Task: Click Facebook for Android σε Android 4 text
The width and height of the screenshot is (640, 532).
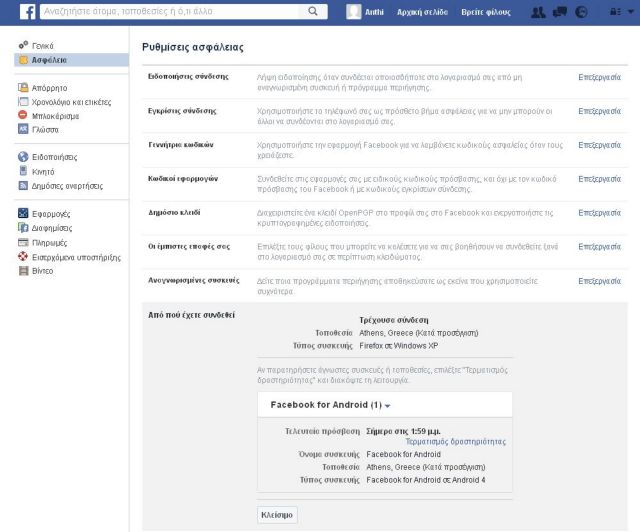Action: point(426,480)
